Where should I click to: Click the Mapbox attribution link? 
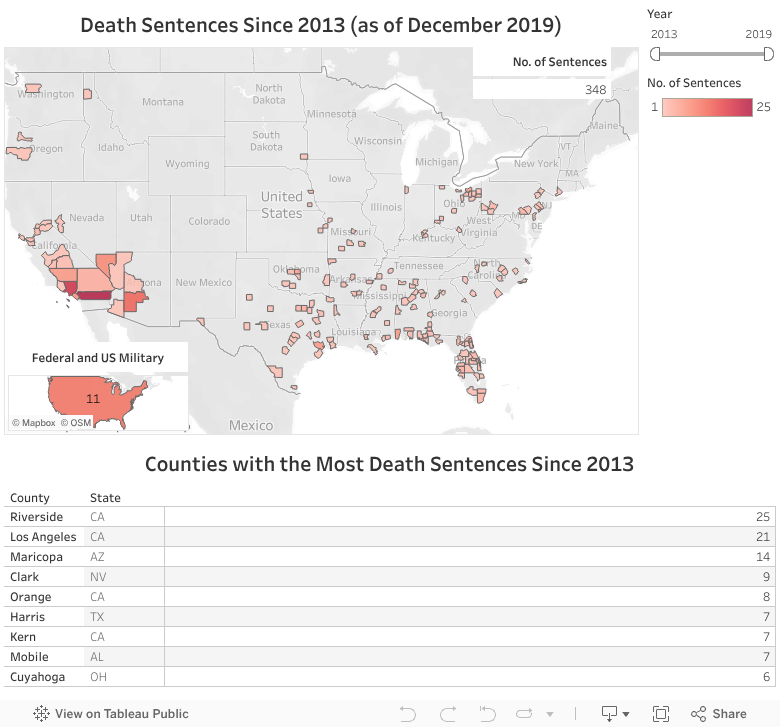coord(33,423)
